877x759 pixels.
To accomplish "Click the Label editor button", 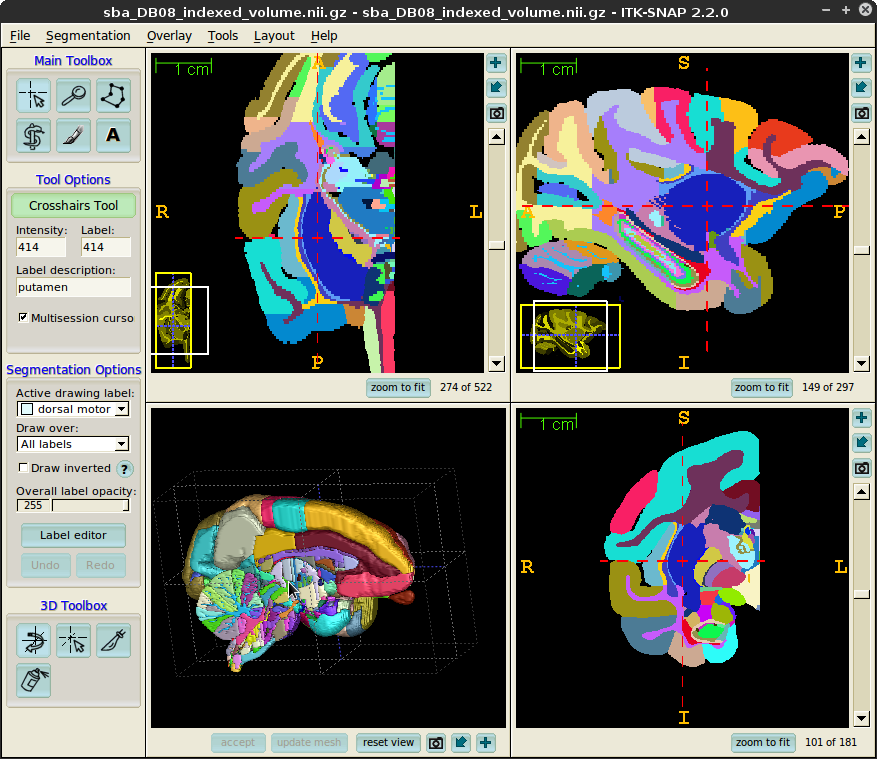I will pos(73,535).
